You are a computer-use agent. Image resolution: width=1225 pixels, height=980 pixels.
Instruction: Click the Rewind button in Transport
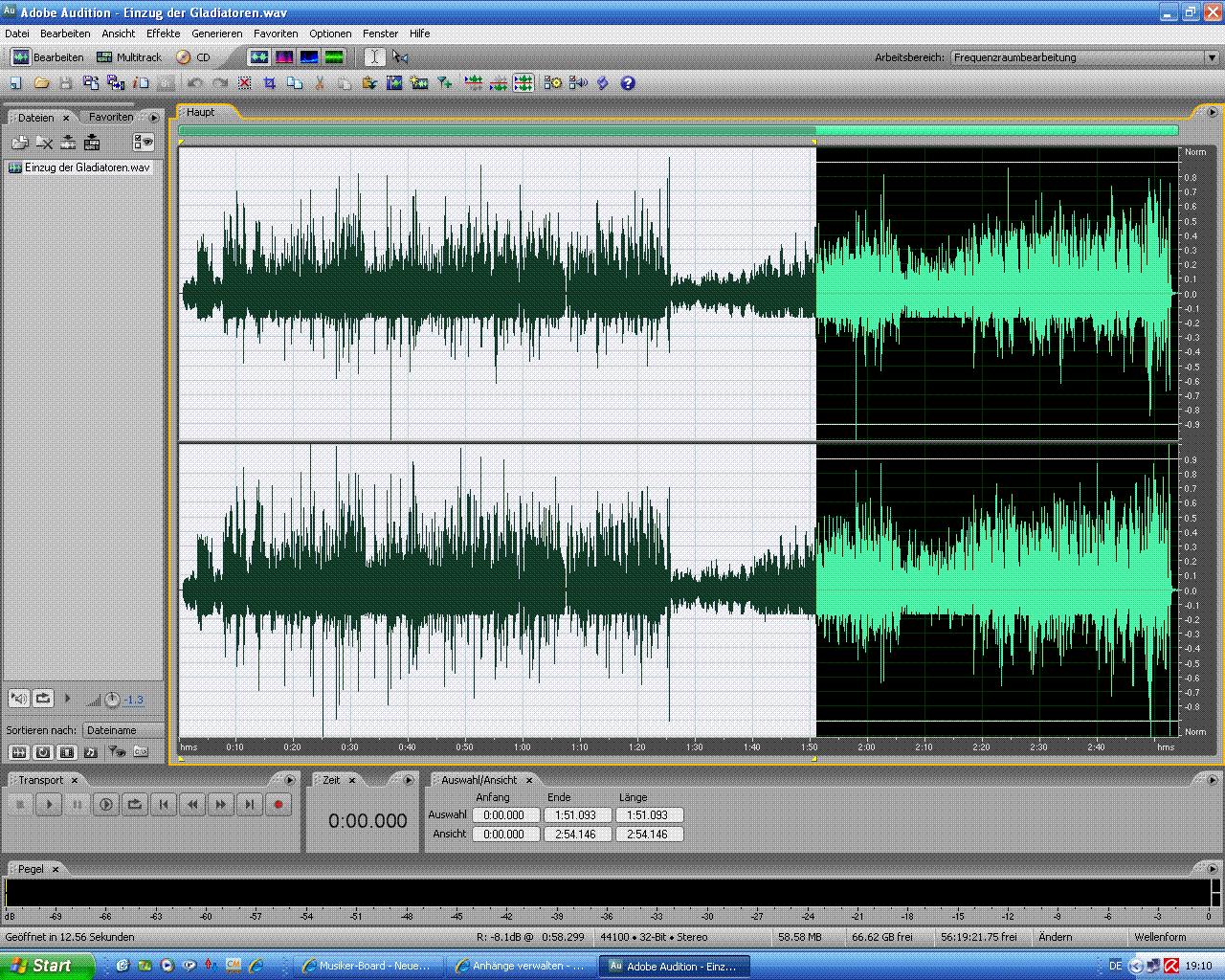pos(192,805)
